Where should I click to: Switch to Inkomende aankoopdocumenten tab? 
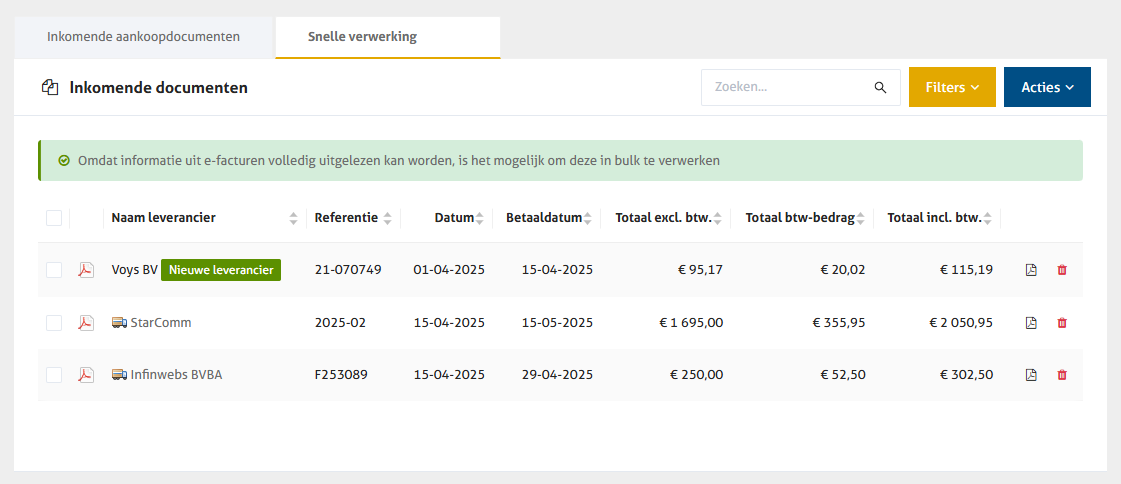tap(143, 37)
